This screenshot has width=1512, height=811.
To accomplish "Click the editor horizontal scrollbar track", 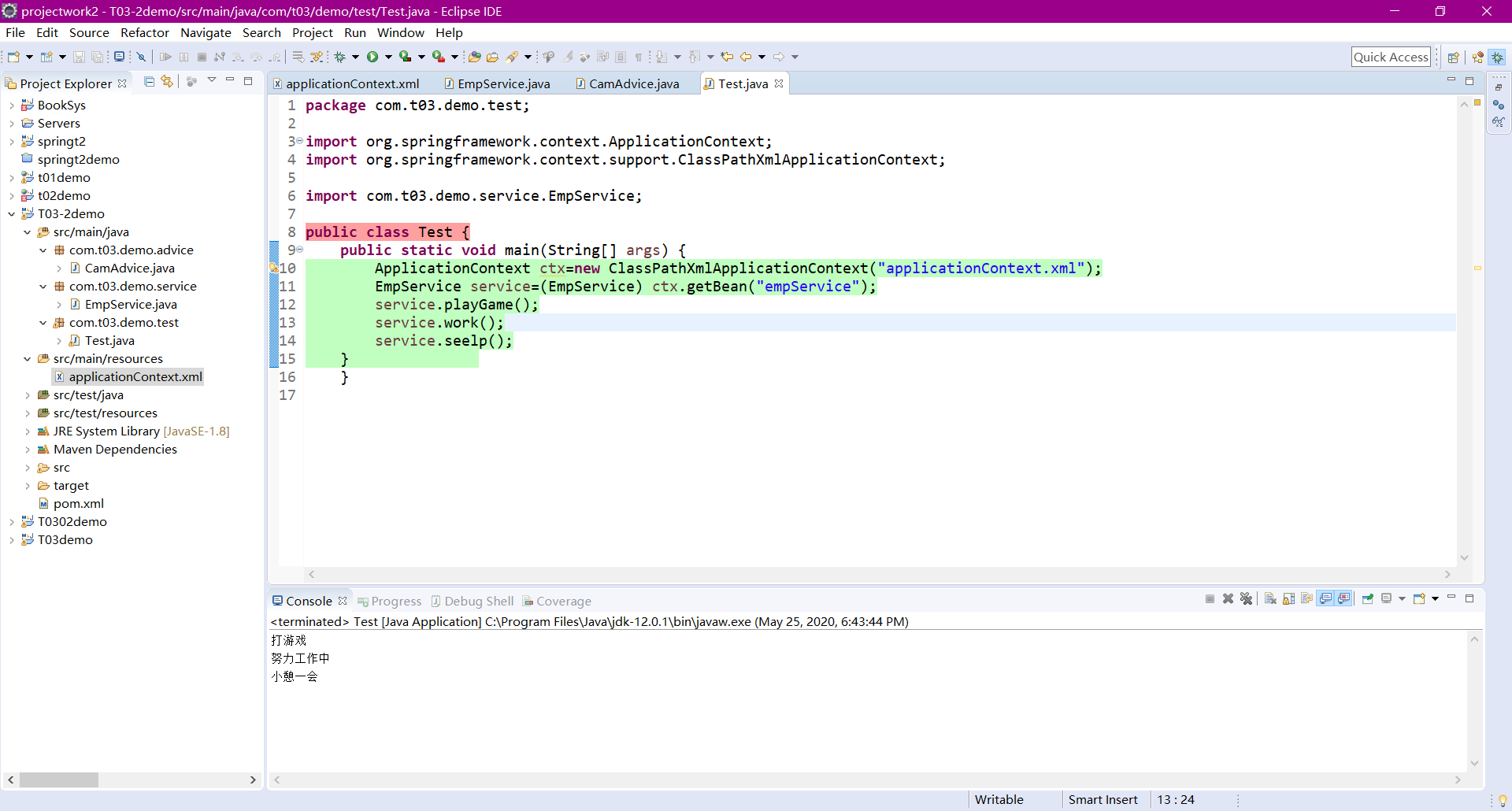I will (x=879, y=574).
